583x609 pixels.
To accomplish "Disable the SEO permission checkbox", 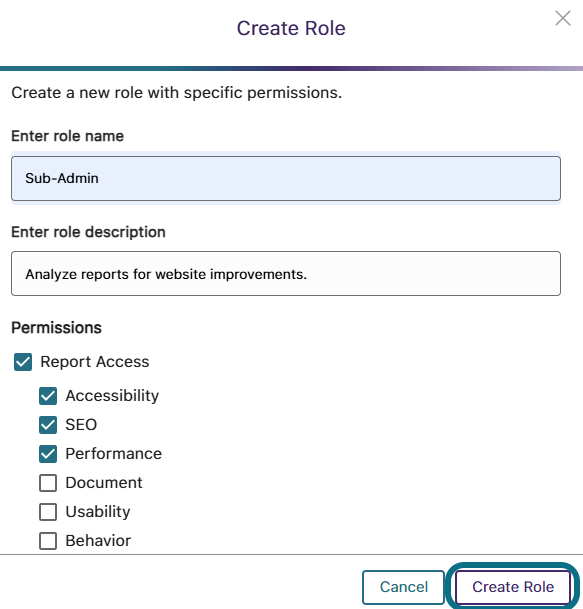I will pos(48,425).
